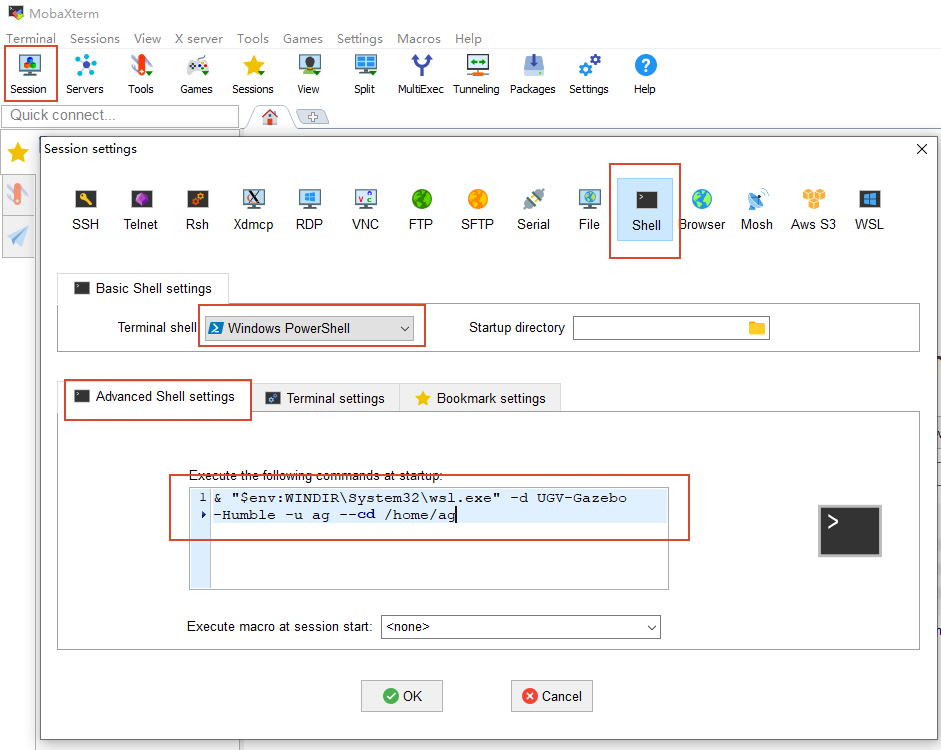Image resolution: width=941 pixels, height=750 pixels.
Task: Choose the Rsh session type
Action: point(197,209)
